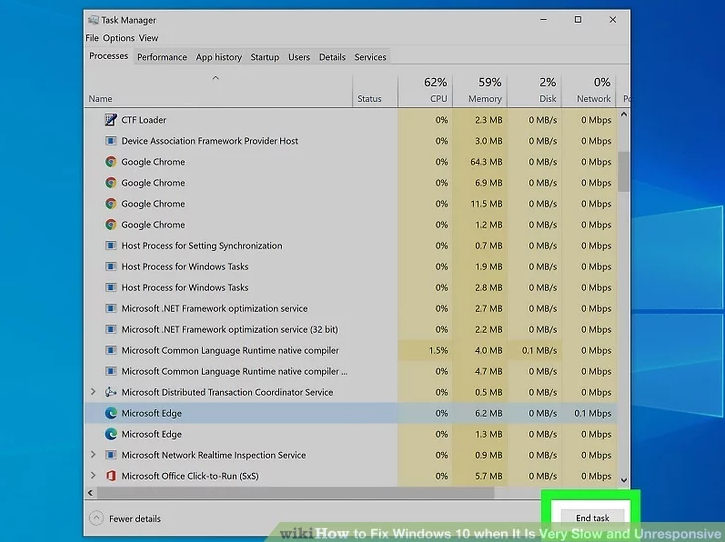Click the Host Process for Setting Synchronization icon

coord(111,246)
